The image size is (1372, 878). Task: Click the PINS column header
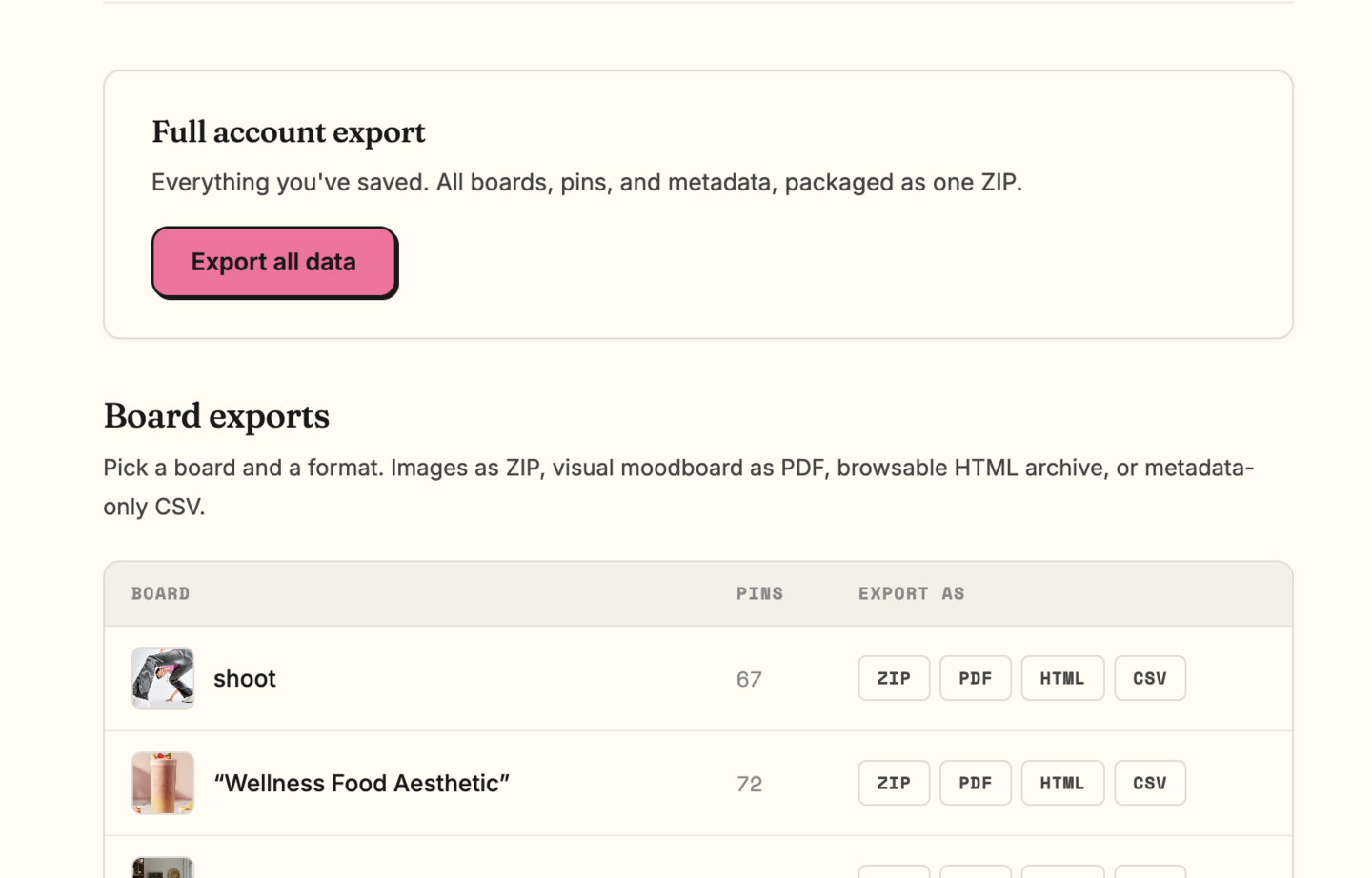point(759,593)
